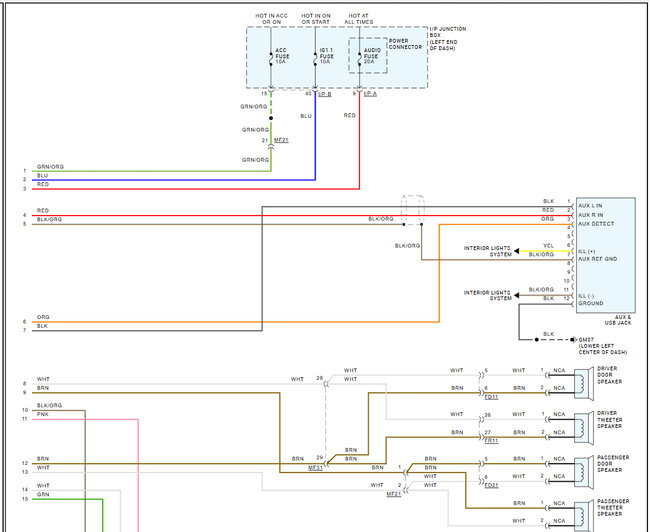This screenshot has height=532, width=650.
Task: Click the ACC 10A fuse symbol
Action: pos(272,59)
